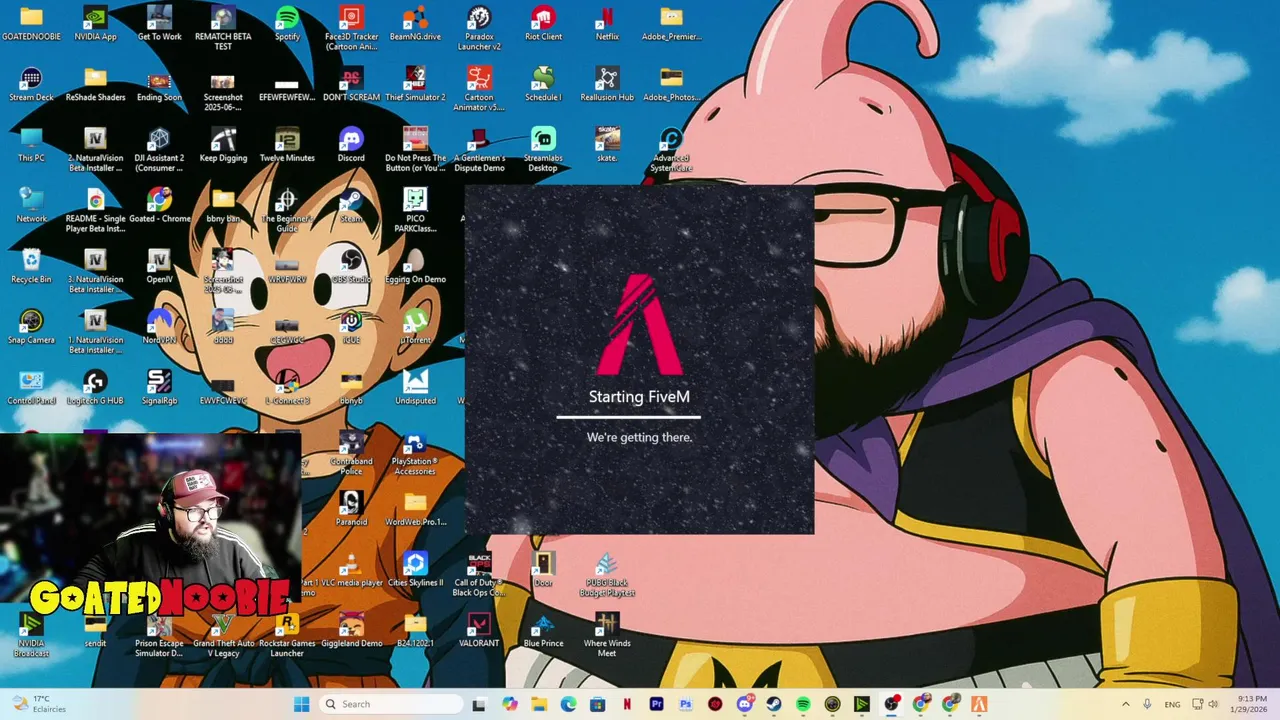Open Spotify from taskbar

pos(803,704)
